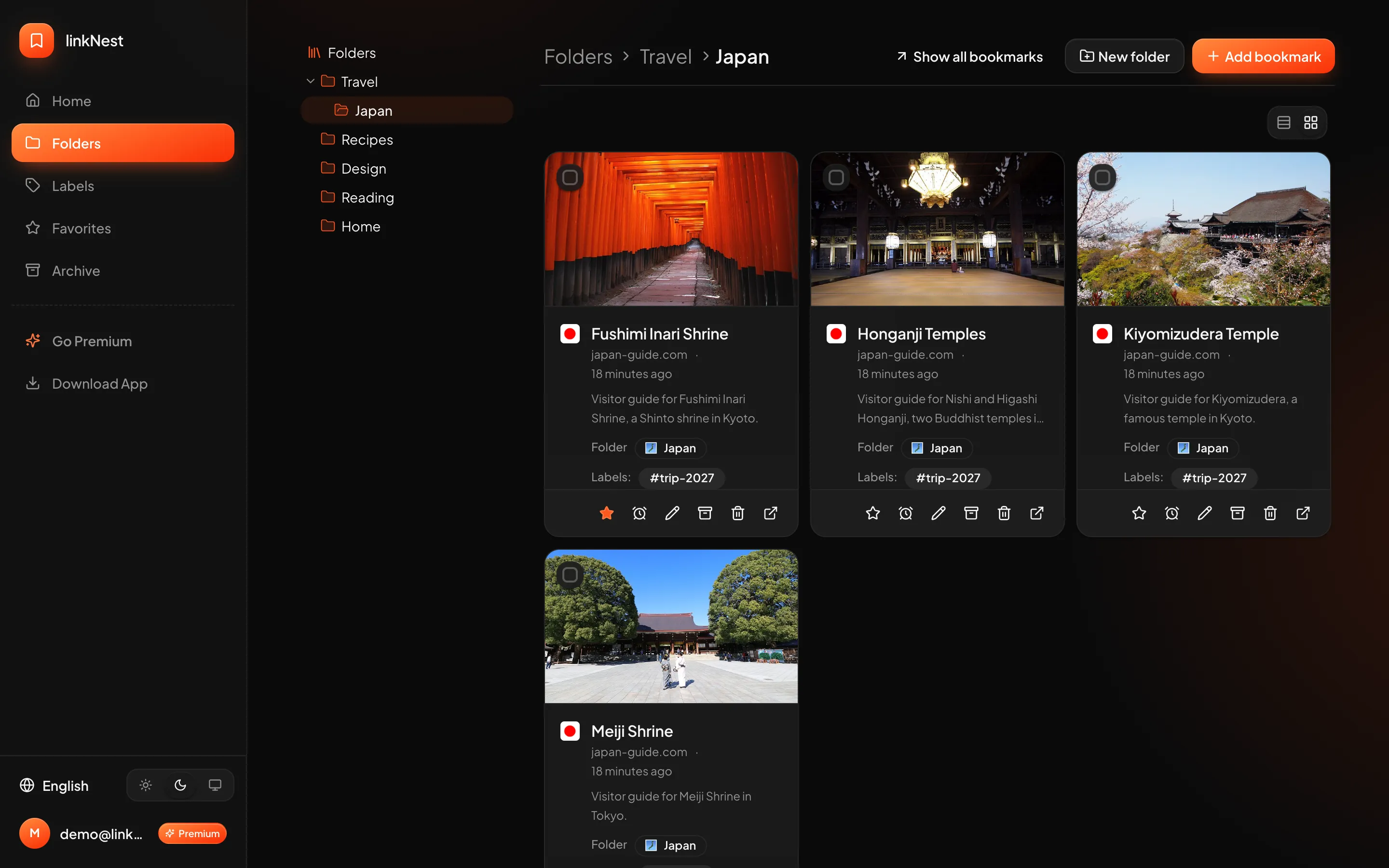1389x868 pixels.
Task: Open the English language selector
Action: [54, 786]
